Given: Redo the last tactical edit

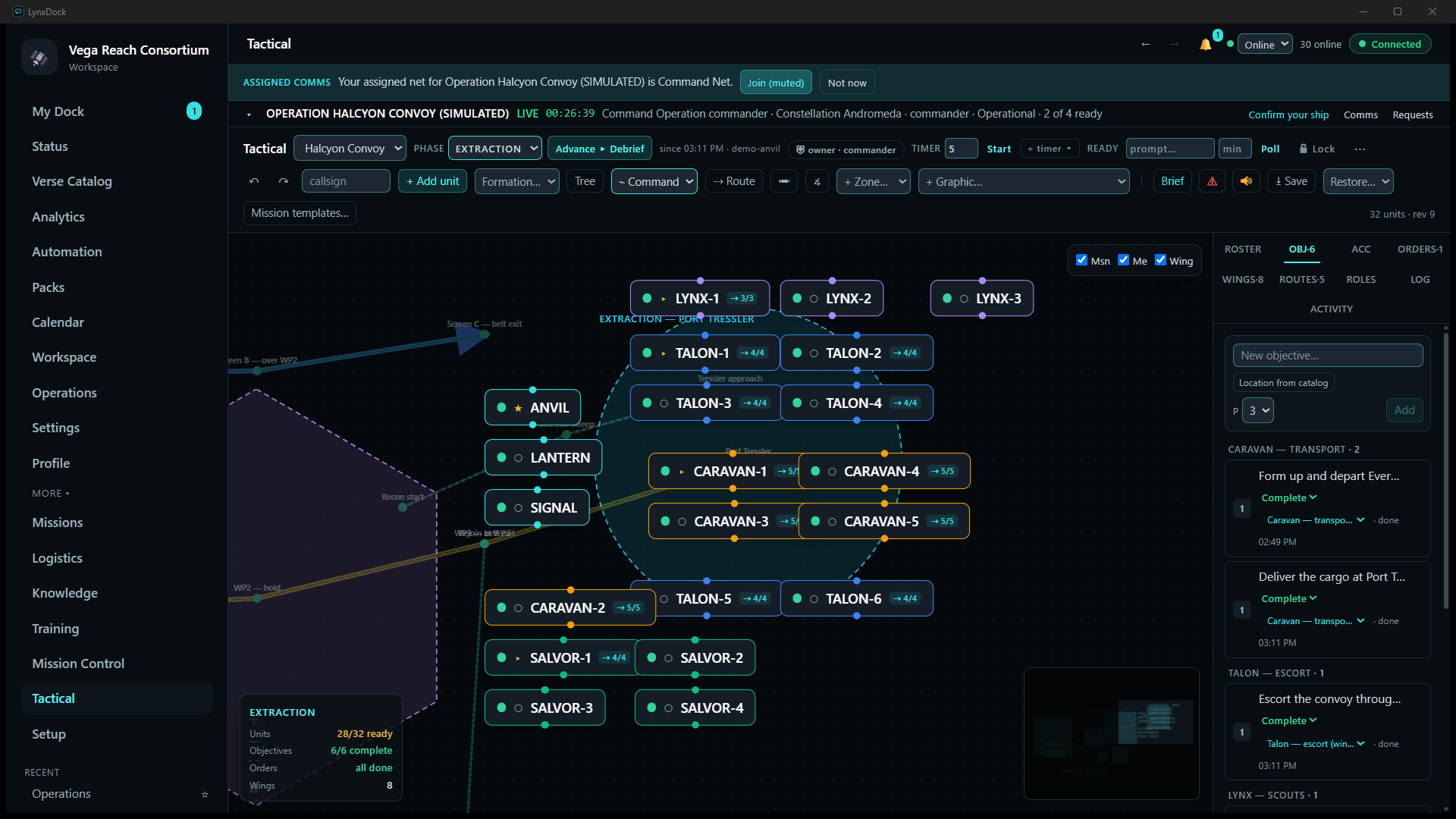Looking at the screenshot, I should point(284,181).
